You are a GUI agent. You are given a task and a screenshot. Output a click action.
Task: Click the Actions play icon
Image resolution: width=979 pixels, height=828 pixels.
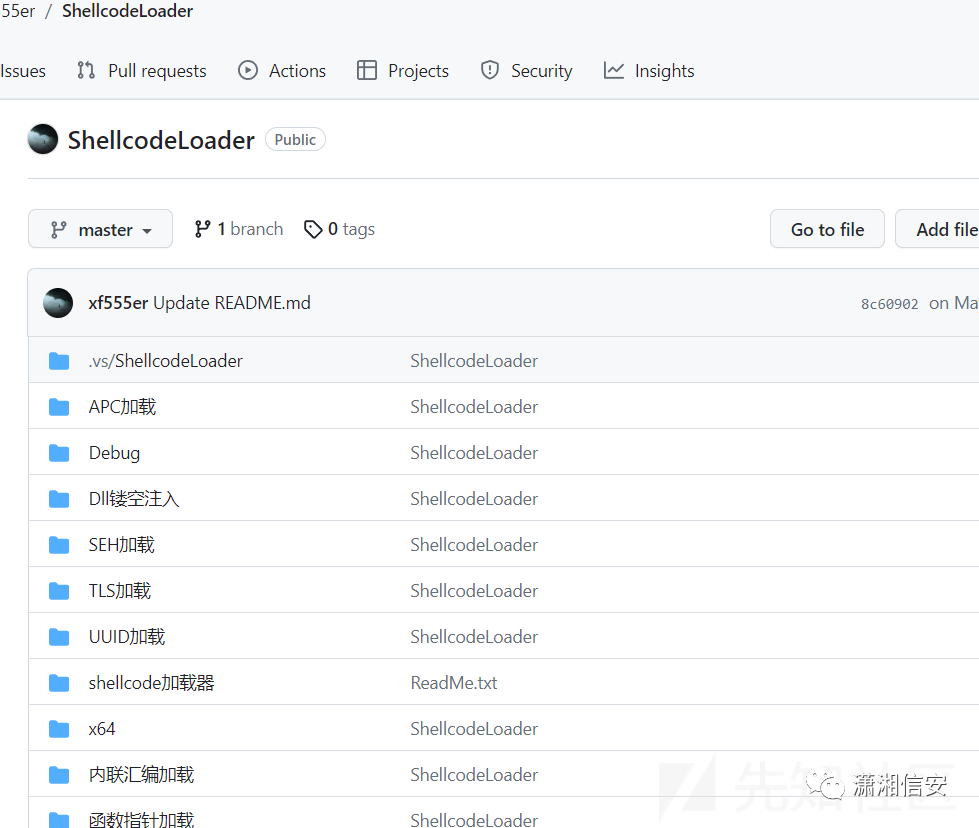click(248, 71)
